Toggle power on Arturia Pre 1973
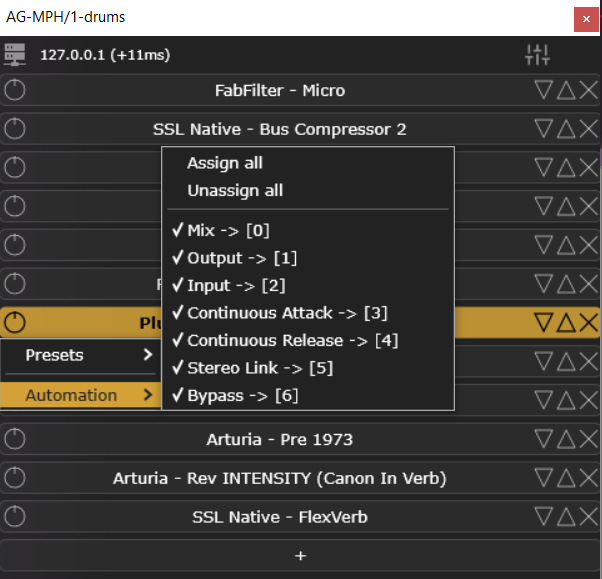This screenshot has width=602, height=579. [x=15, y=438]
